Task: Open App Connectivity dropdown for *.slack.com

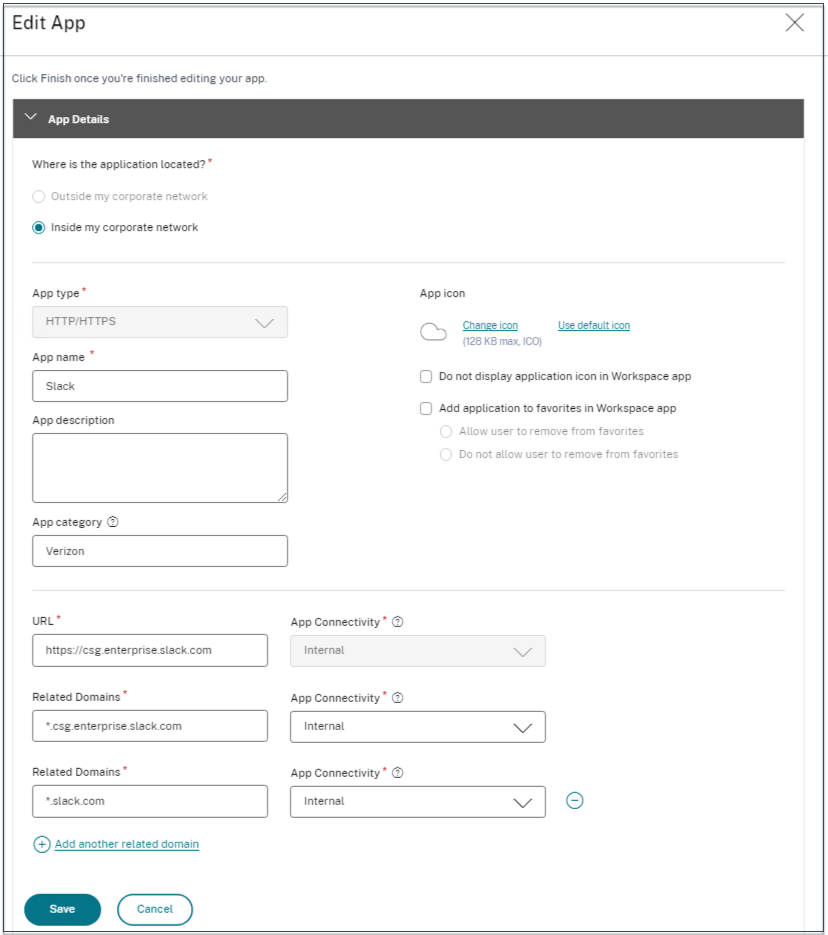Action: tap(418, 801)
